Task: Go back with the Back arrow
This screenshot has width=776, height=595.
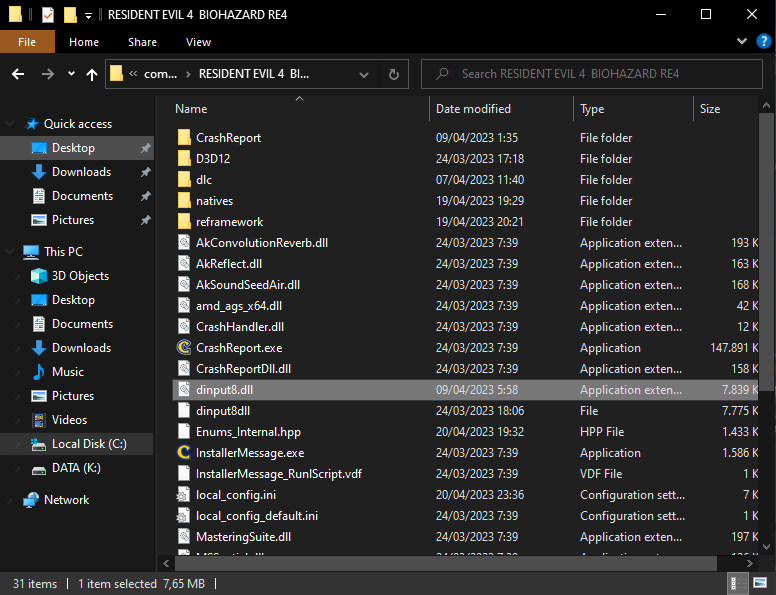Action: 18,74
